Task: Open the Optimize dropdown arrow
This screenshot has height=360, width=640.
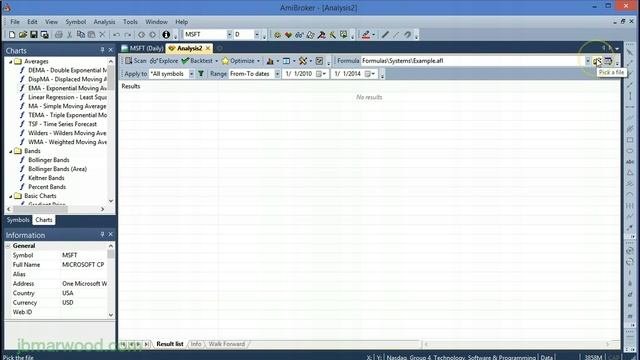Action: [258, 61]
